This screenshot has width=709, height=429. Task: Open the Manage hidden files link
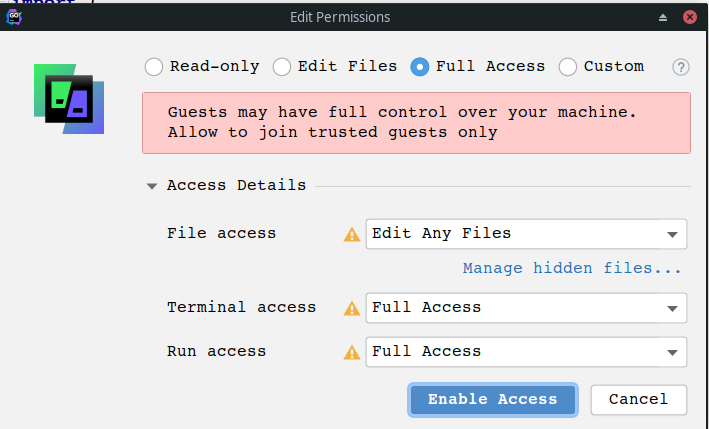coord(572,269)
